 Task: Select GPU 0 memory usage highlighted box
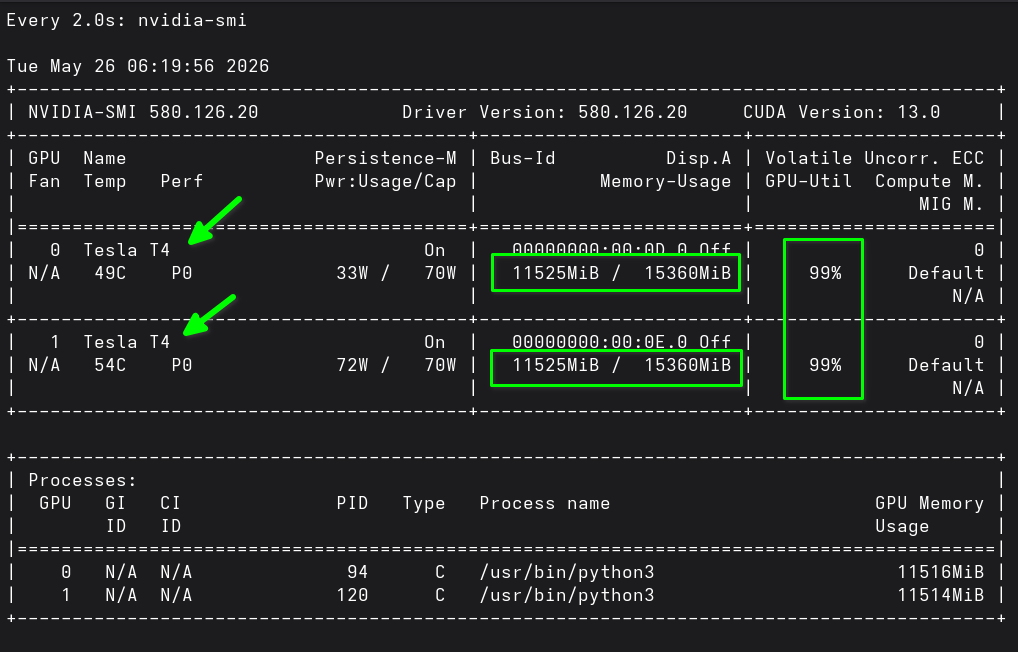[616, 273]
